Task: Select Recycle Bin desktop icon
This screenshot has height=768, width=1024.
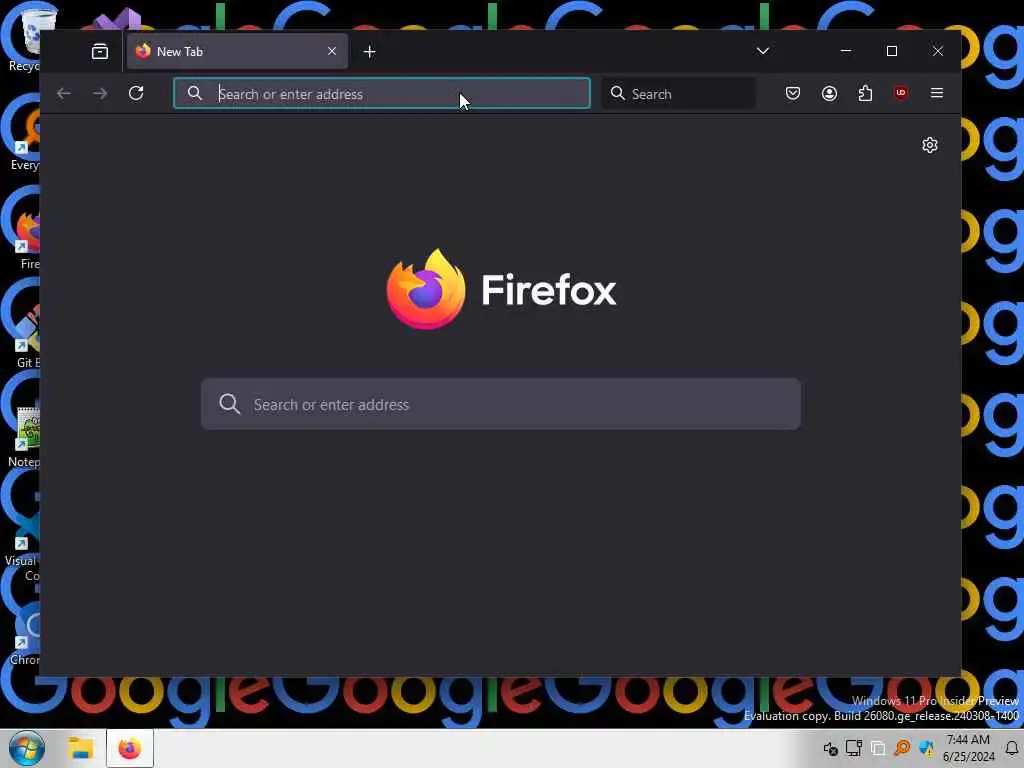Action: point(24,39)
